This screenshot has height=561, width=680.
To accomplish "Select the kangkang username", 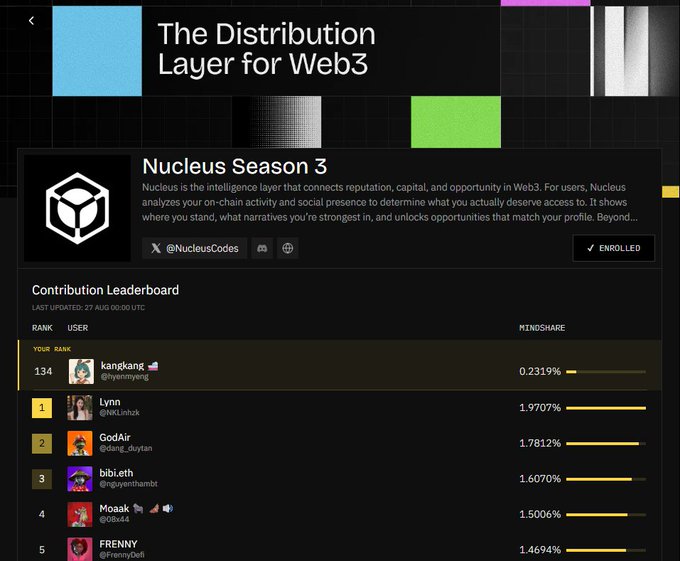I will pyautogui.click(x=122, y=365).
